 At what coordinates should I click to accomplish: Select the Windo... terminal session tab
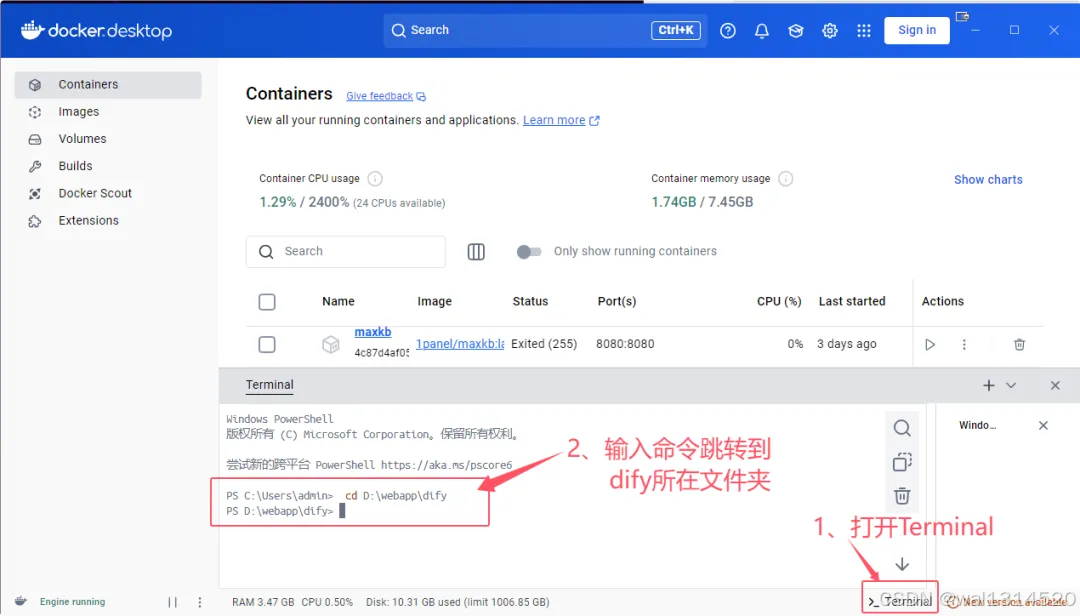(x=977, y=426)
